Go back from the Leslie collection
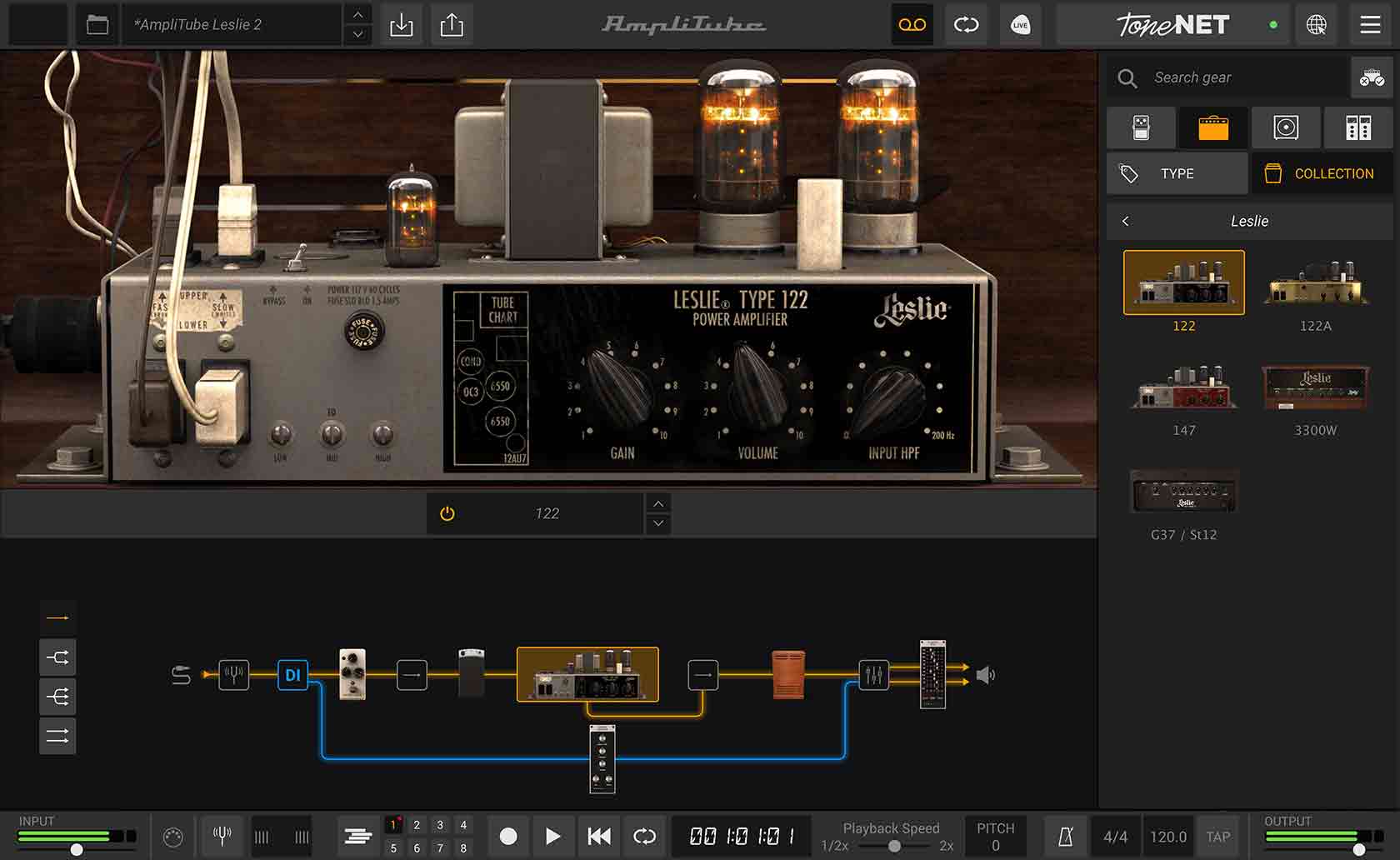Viewport: 1400px width, 860px height. click(x=1126, y=221)
